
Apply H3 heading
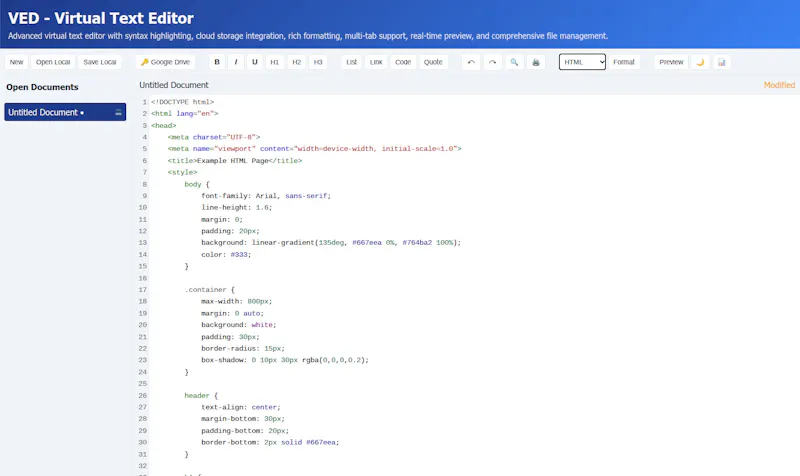point(318,62)
